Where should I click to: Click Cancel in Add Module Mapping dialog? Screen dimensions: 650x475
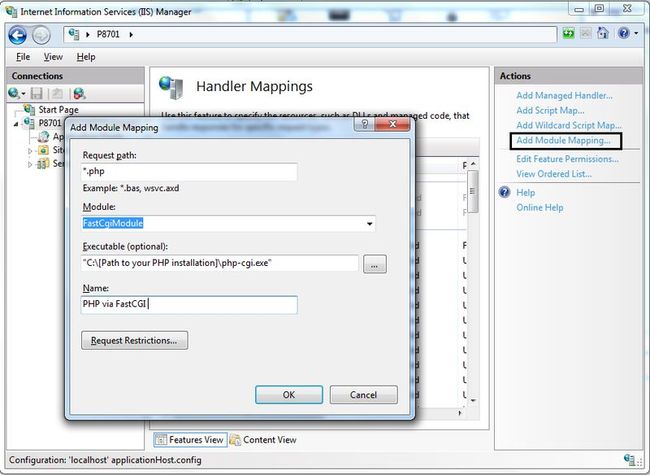coord(364,395)
